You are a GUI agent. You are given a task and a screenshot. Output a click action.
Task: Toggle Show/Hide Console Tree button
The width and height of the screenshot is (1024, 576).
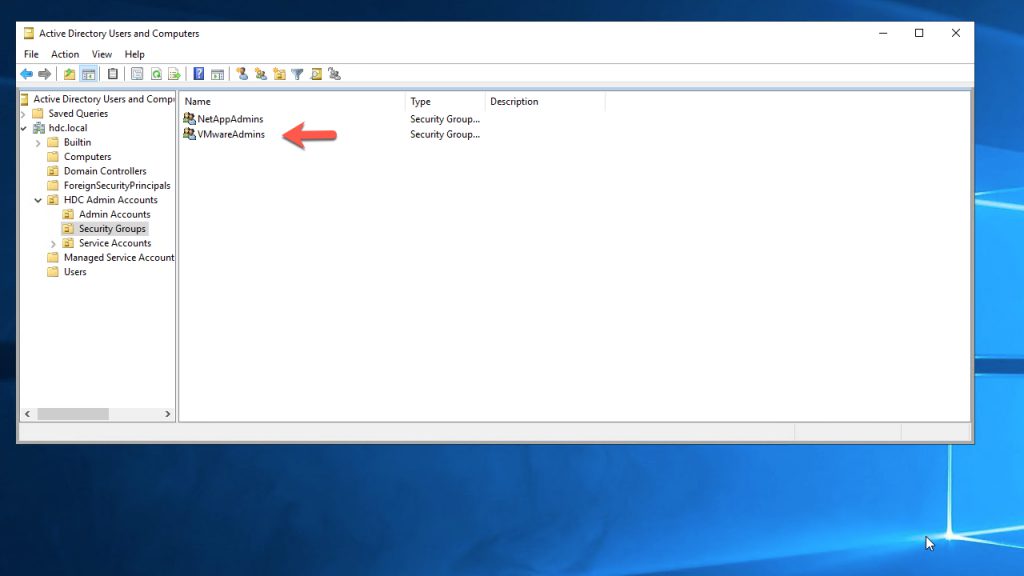(x=88, y=74)
